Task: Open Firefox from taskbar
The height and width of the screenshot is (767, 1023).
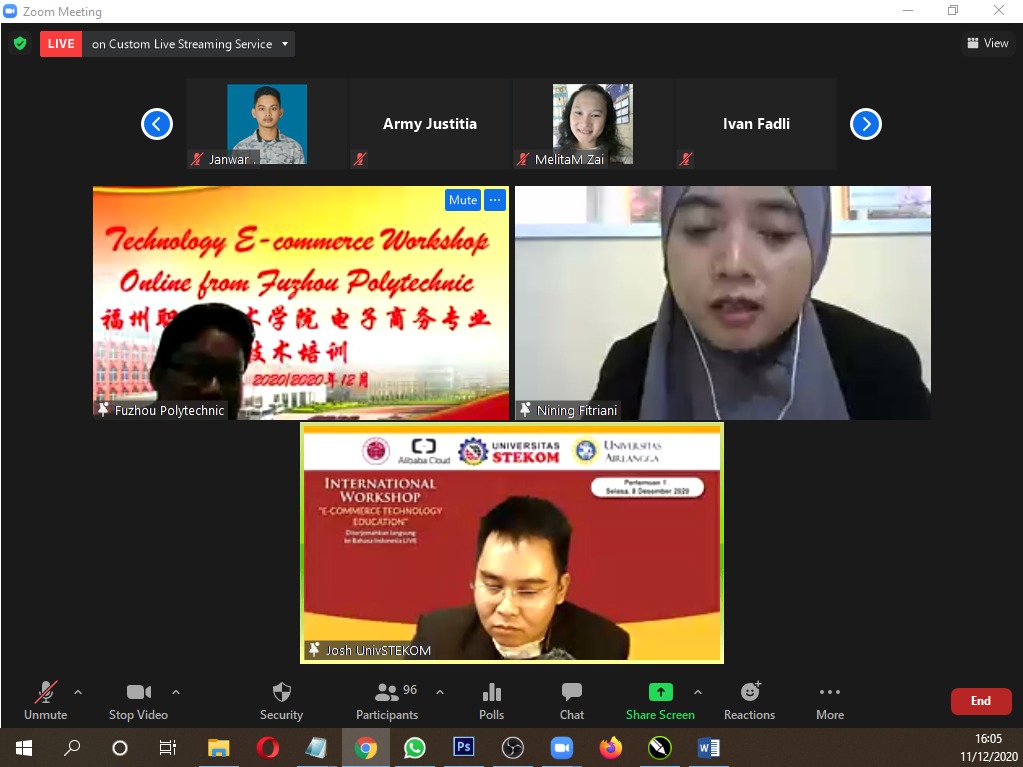Action: click(611, 747)
